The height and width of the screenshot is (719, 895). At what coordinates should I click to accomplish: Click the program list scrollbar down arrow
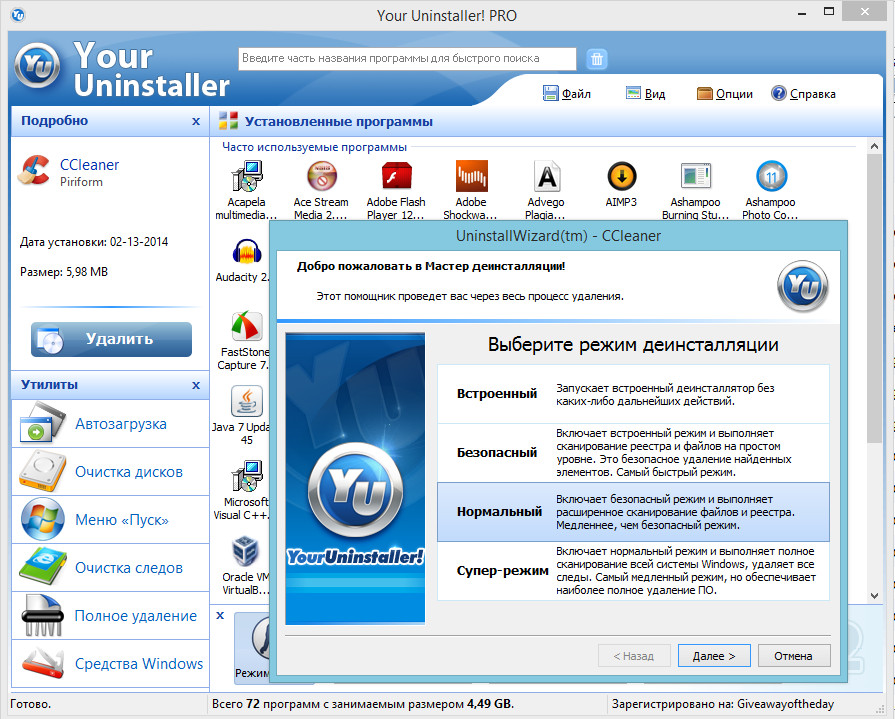click(874, 596)
